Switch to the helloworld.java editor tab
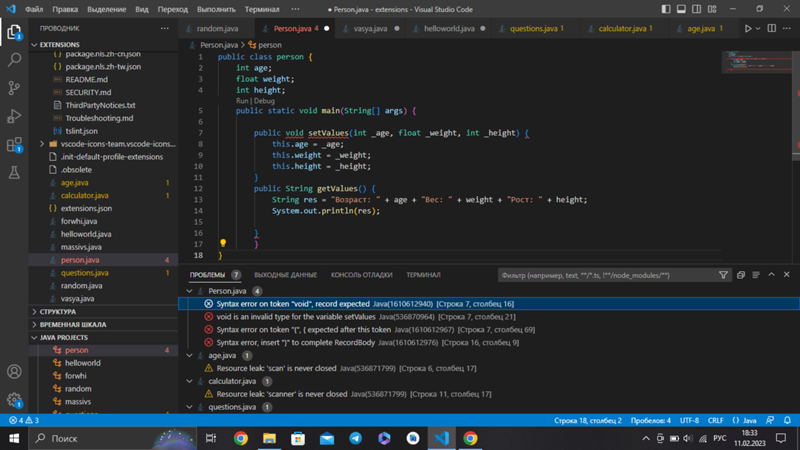 [449, 29]
